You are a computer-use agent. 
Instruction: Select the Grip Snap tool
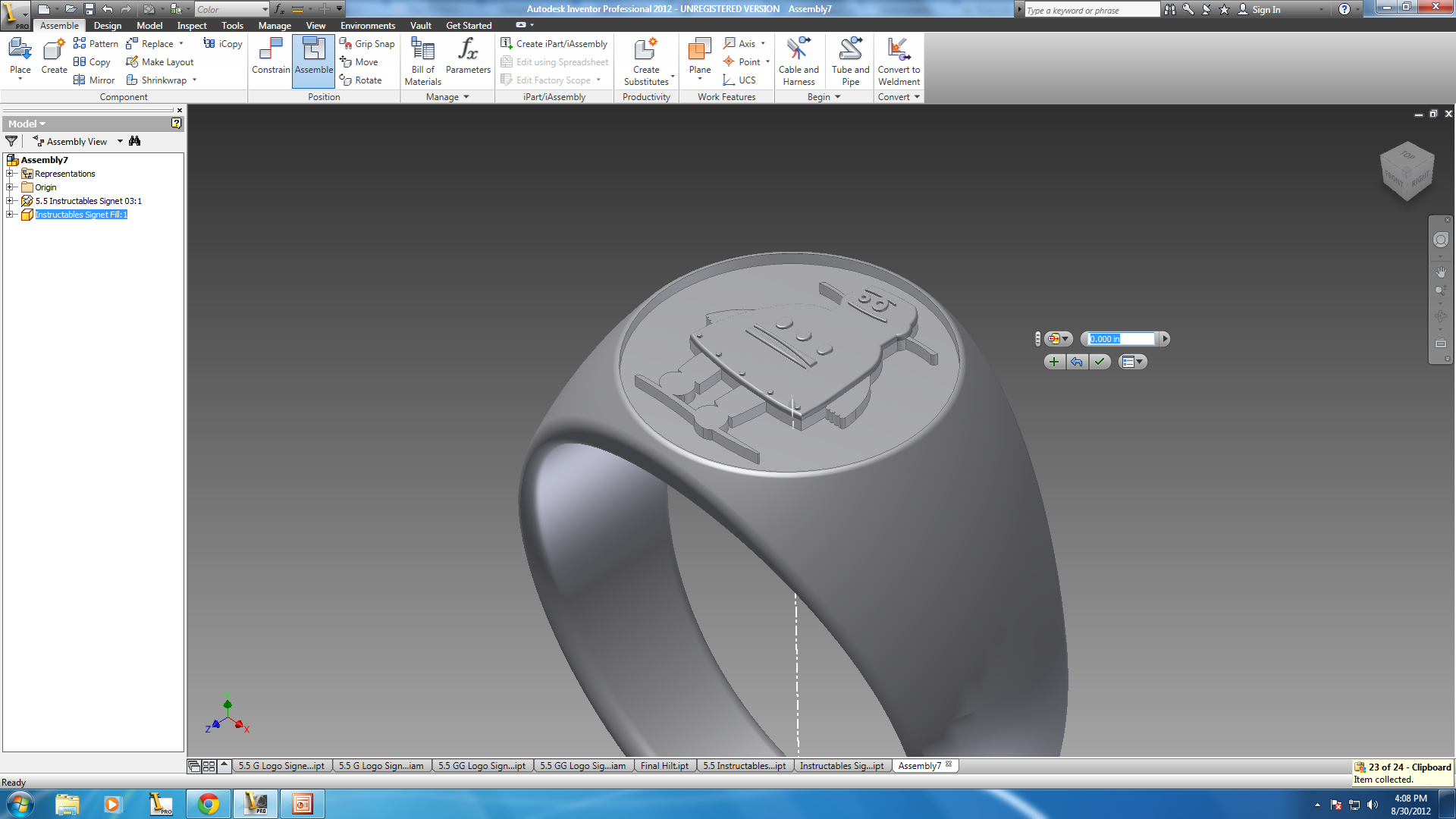367,43
